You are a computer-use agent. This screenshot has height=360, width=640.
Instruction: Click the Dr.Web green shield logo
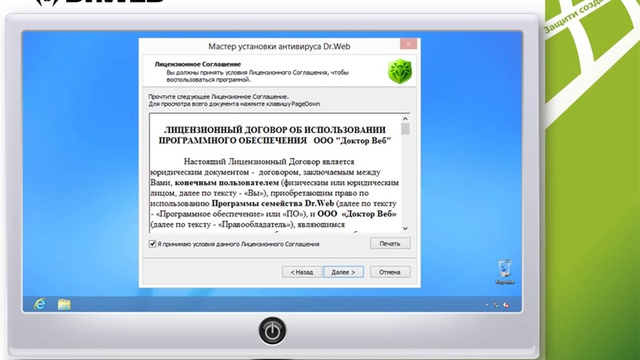tap(400, 71)
